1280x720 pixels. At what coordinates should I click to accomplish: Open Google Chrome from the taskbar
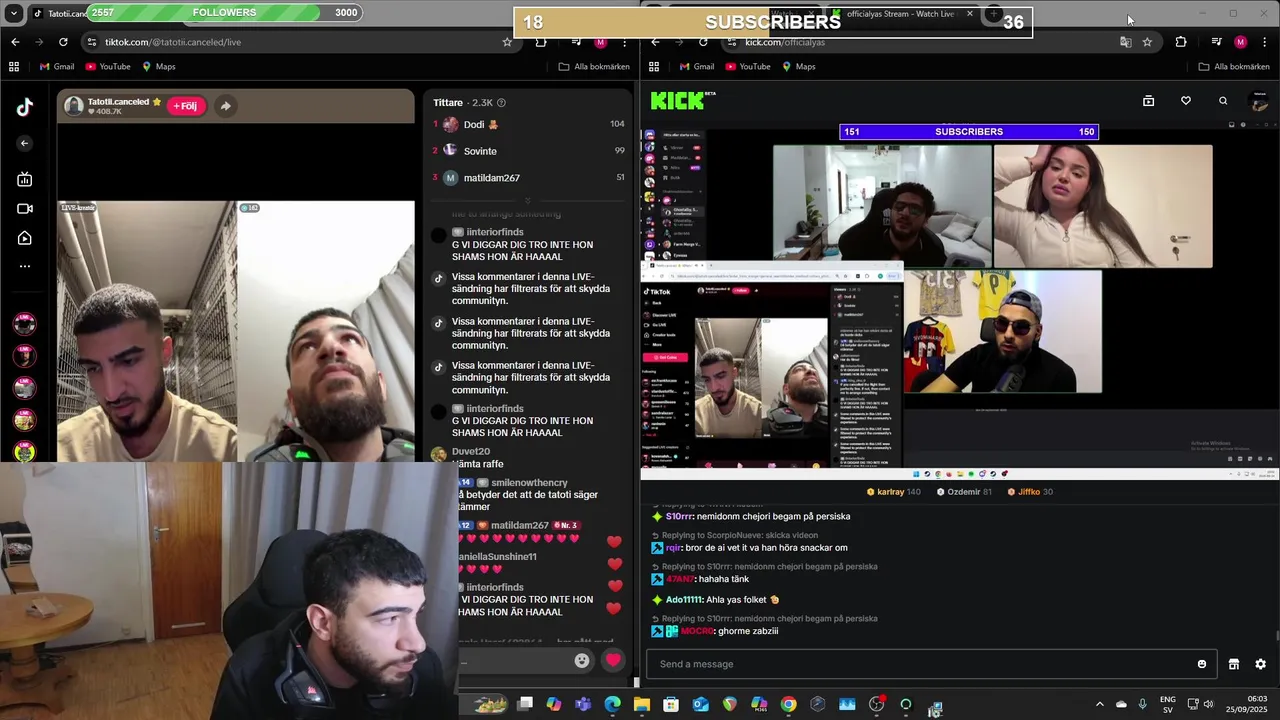pyautogui.click(x=789, y=704)
